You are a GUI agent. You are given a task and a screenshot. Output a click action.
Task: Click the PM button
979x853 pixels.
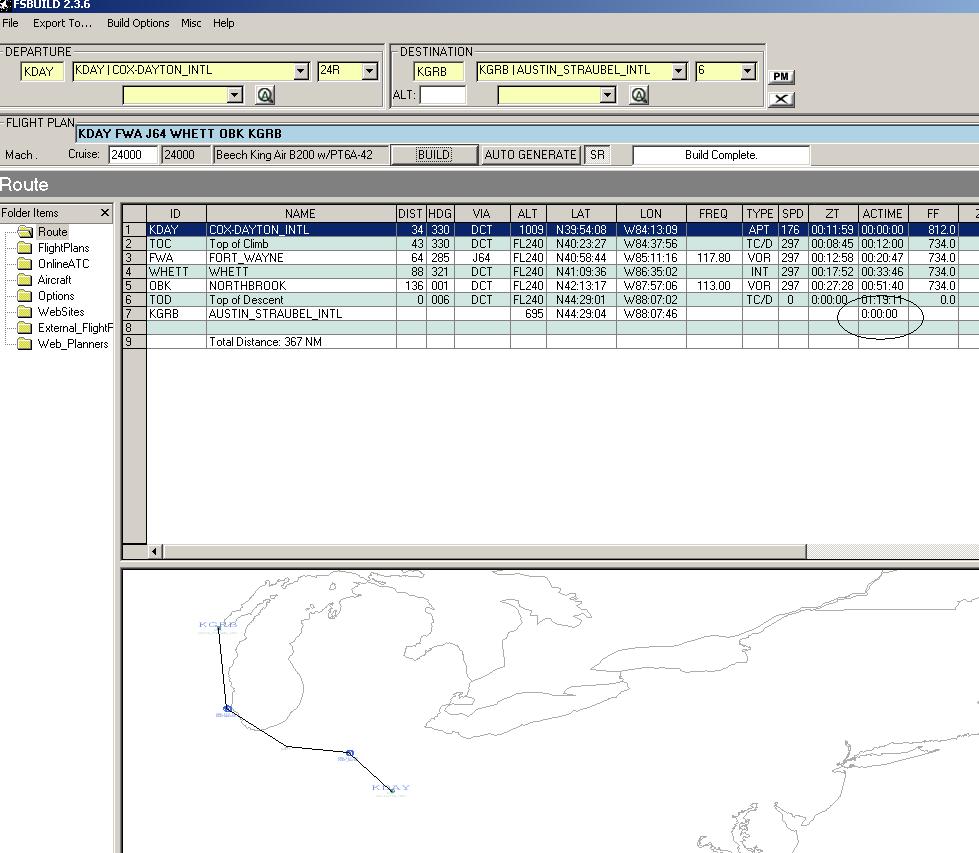tap(781, 76)
